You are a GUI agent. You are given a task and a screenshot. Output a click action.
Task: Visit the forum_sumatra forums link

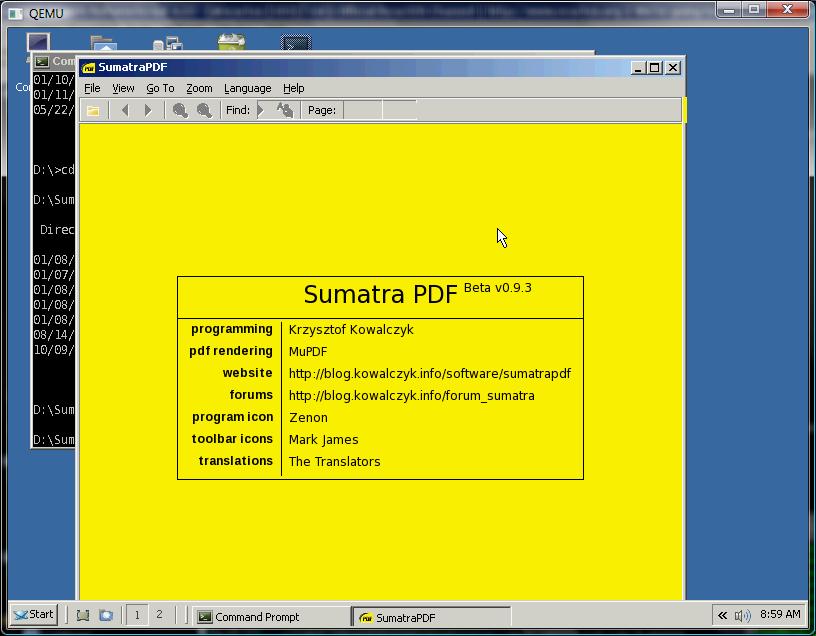tap(411, 395)
